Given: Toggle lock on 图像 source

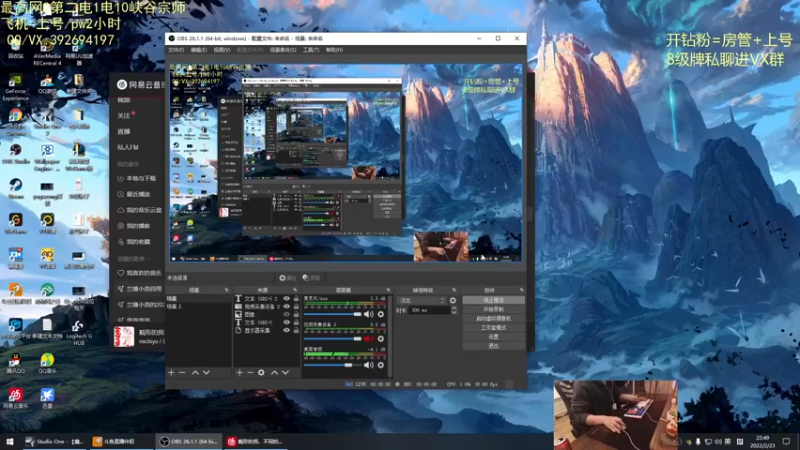Looking at the screenshot, I should tap(296, 314).
